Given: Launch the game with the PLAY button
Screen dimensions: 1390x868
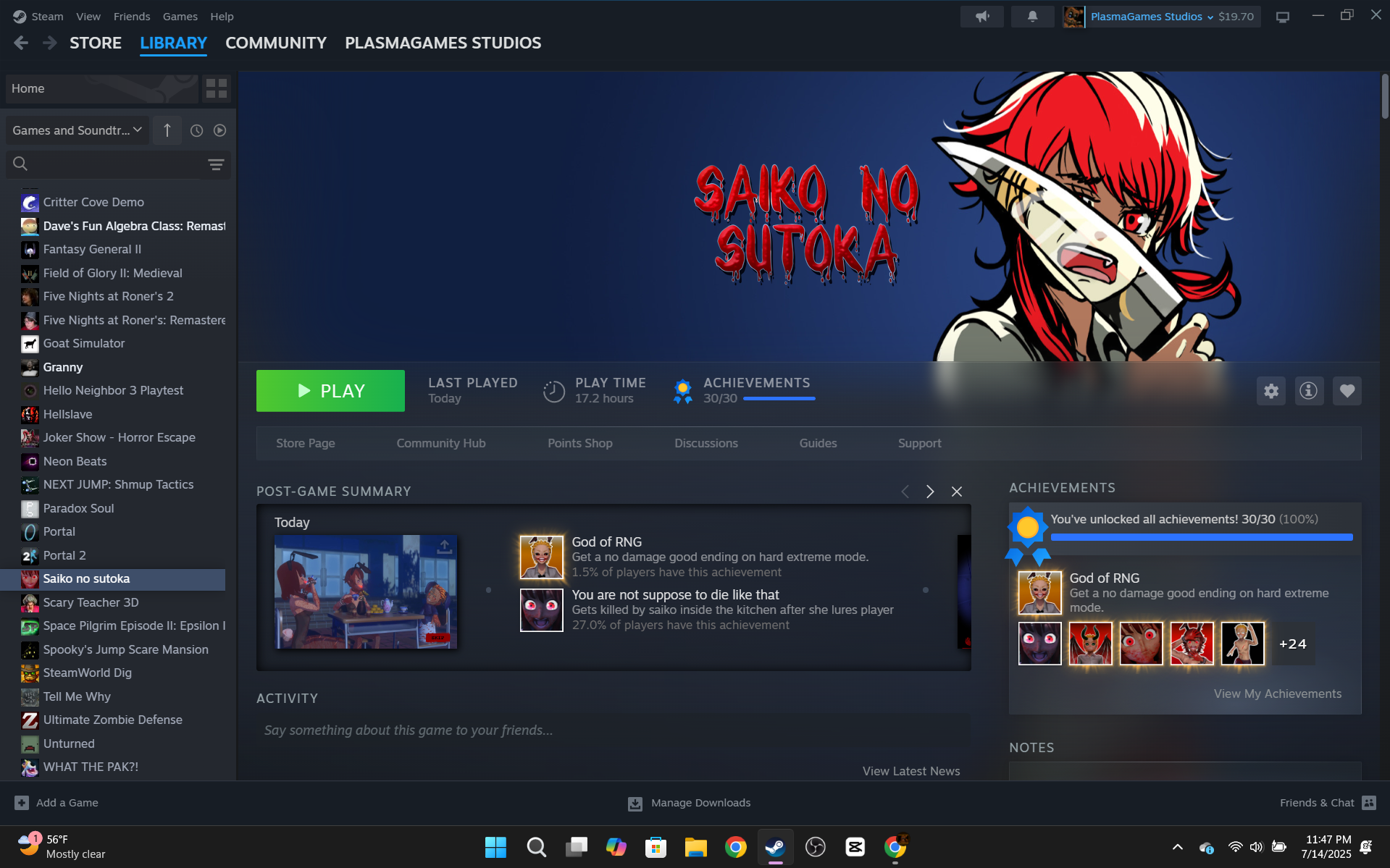Looking at the screenshot, I should point(330,391).
